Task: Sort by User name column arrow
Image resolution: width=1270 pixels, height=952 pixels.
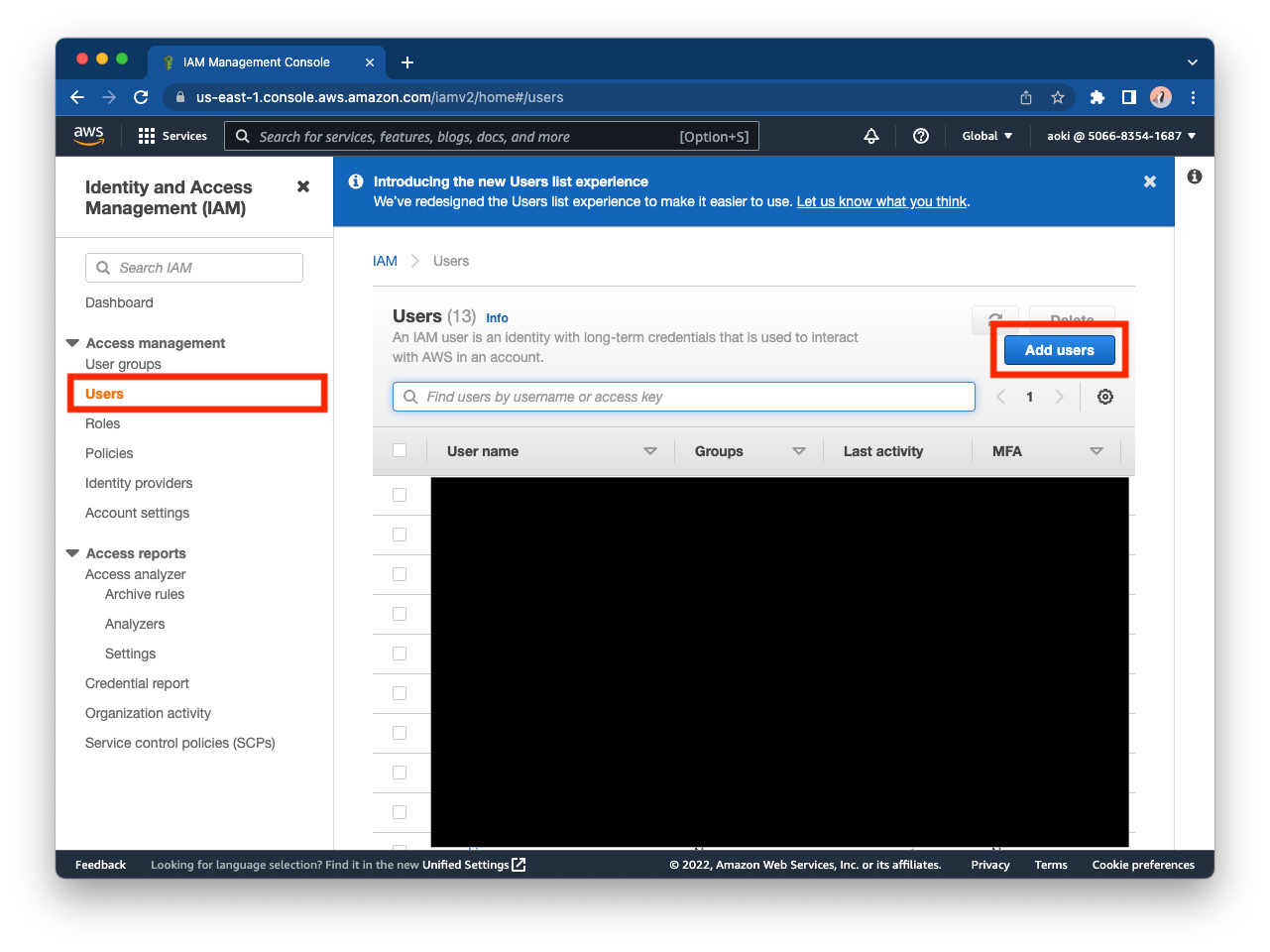Action: tap(650, 451)
